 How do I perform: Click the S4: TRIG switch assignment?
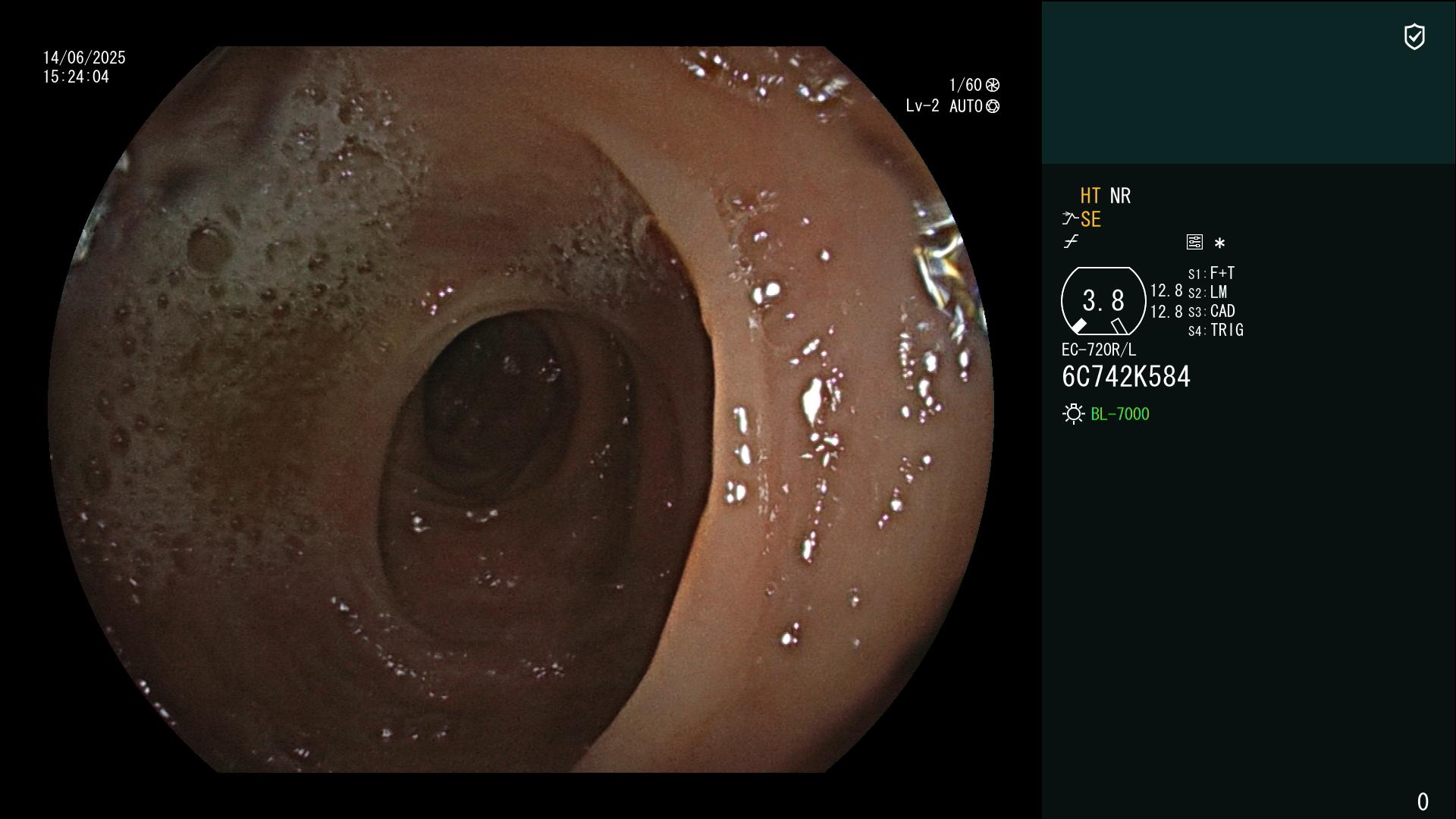[1216, 330]
